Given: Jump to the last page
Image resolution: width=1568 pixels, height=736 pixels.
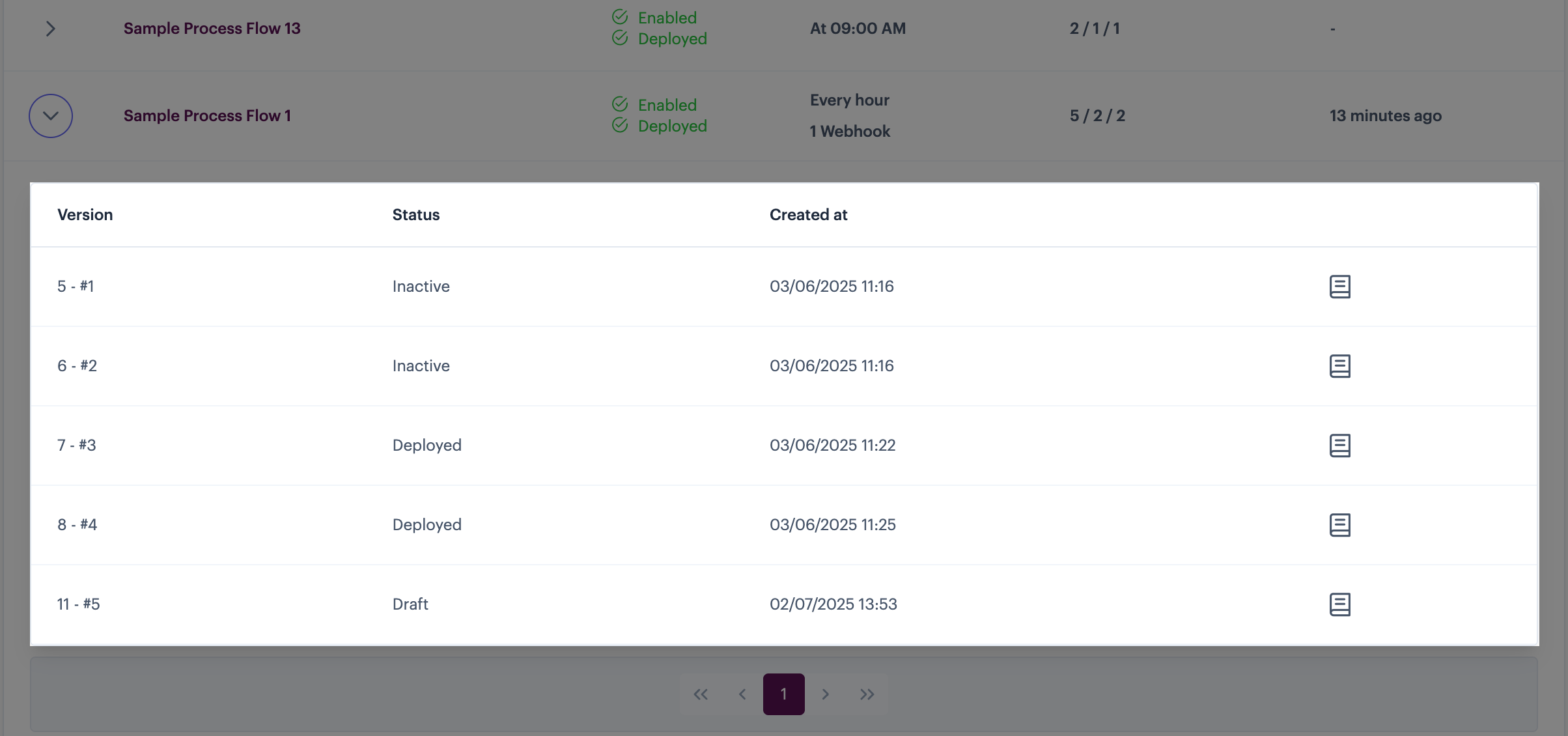Looking at the screenshot, I should coord(867,694).
